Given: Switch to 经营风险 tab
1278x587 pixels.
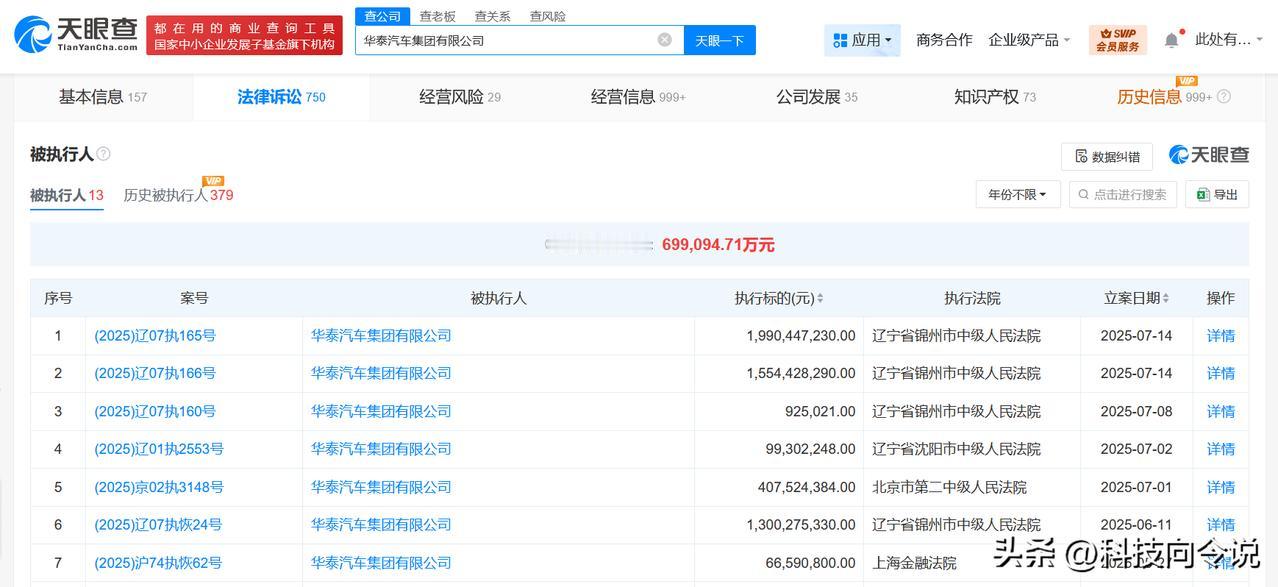Looking at the screenshot, I should pyautogui.click(x=460, y=97).
